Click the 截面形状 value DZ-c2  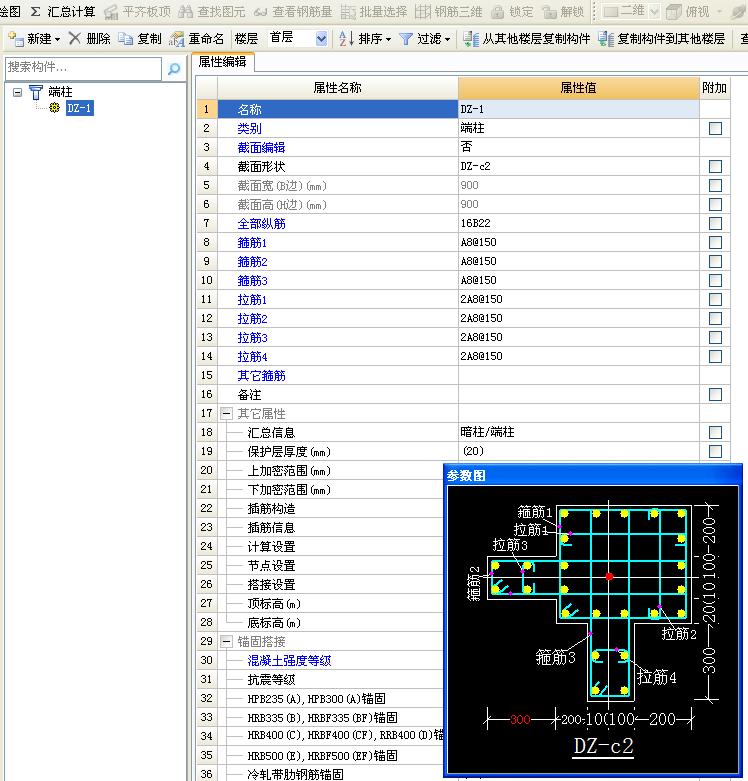(x=578, y=166)
